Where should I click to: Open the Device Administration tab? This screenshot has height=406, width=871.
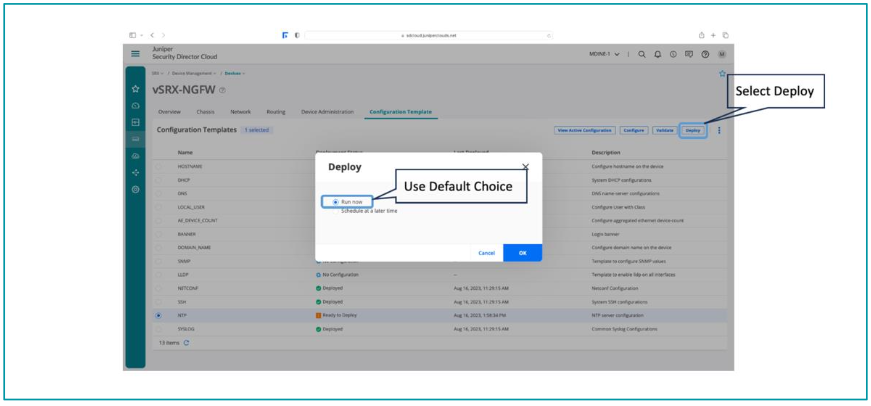pyautogui.click(x=327, y=112)
